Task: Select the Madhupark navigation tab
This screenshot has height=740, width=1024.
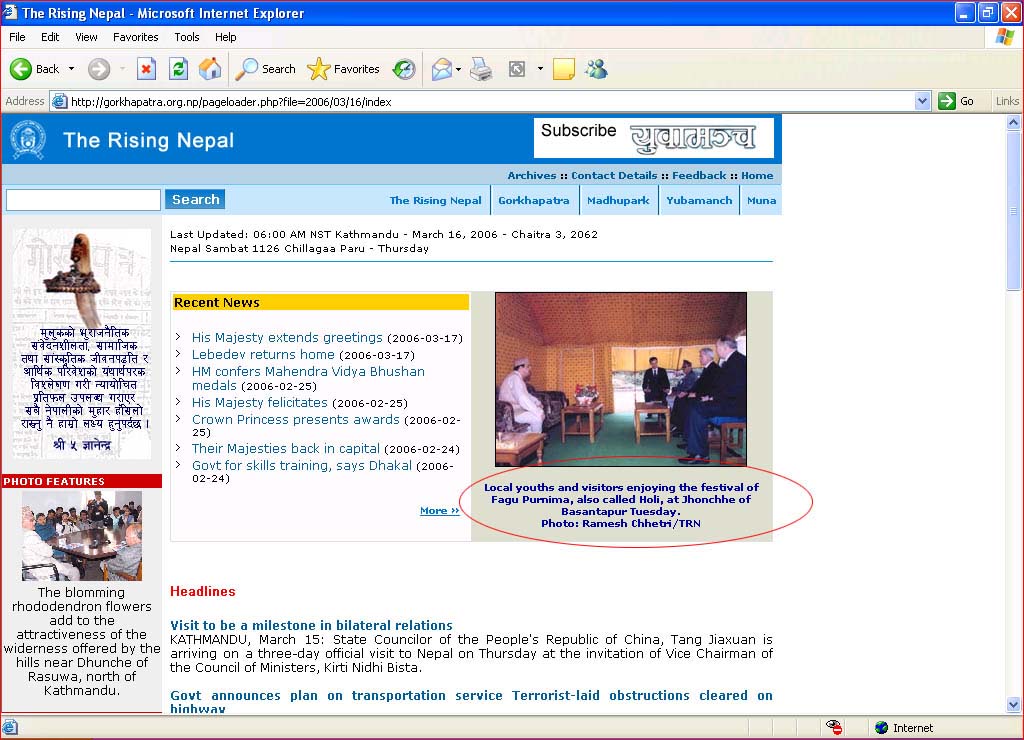Action: (618, 200)
